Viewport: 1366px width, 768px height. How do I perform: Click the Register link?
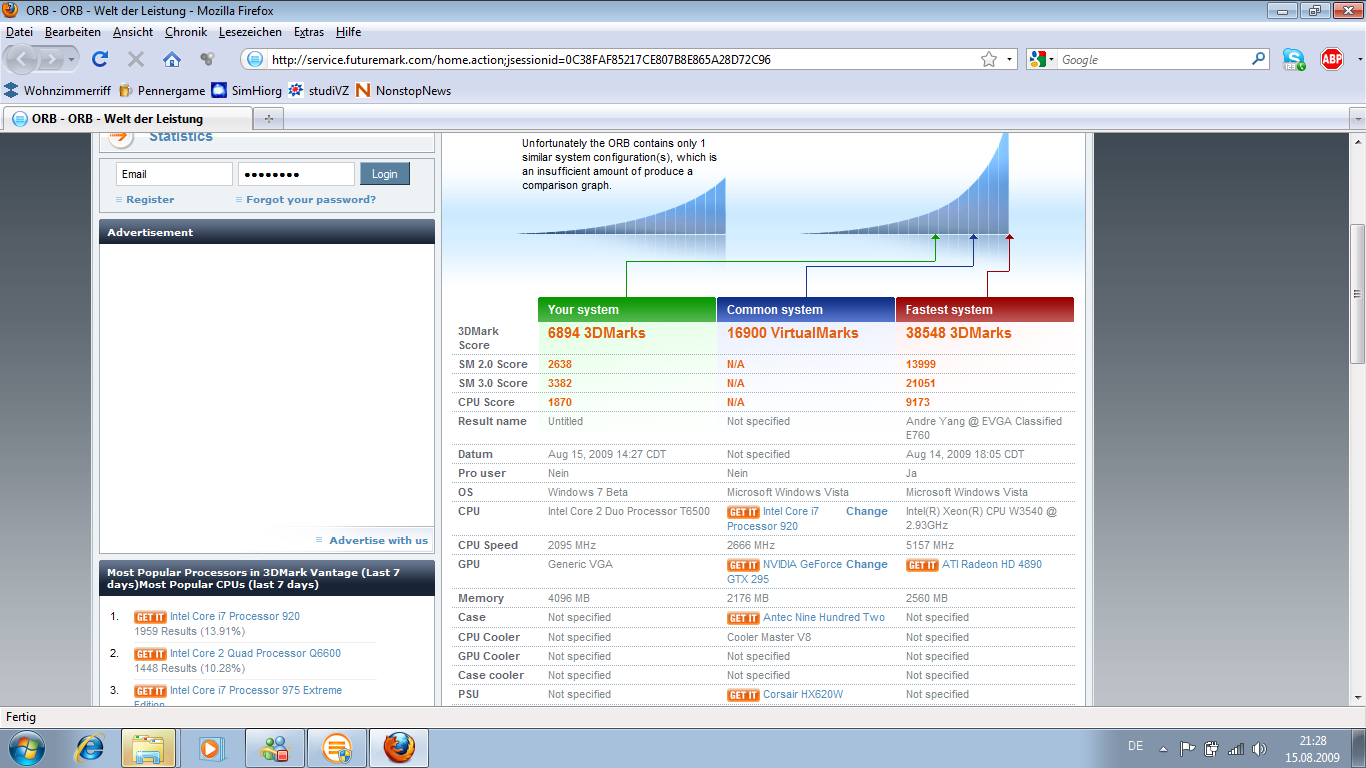[150, 200]
